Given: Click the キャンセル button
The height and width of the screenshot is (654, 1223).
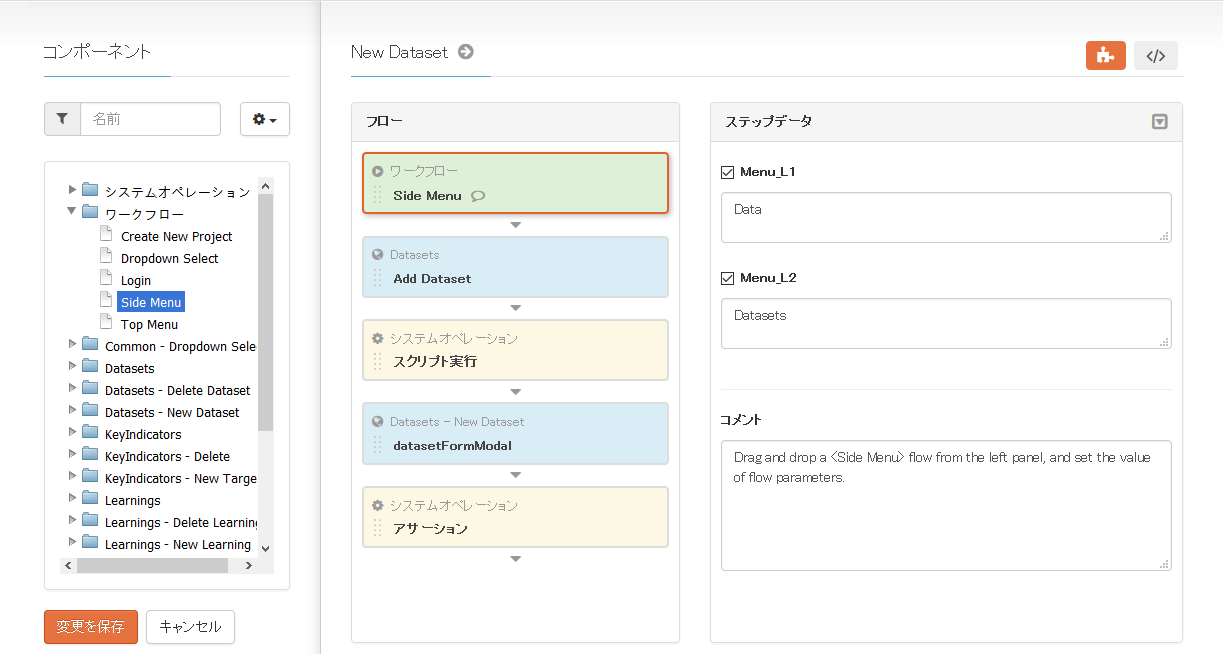Looking at the screenshot, I should pyautogui.click(x=190, y=627).
